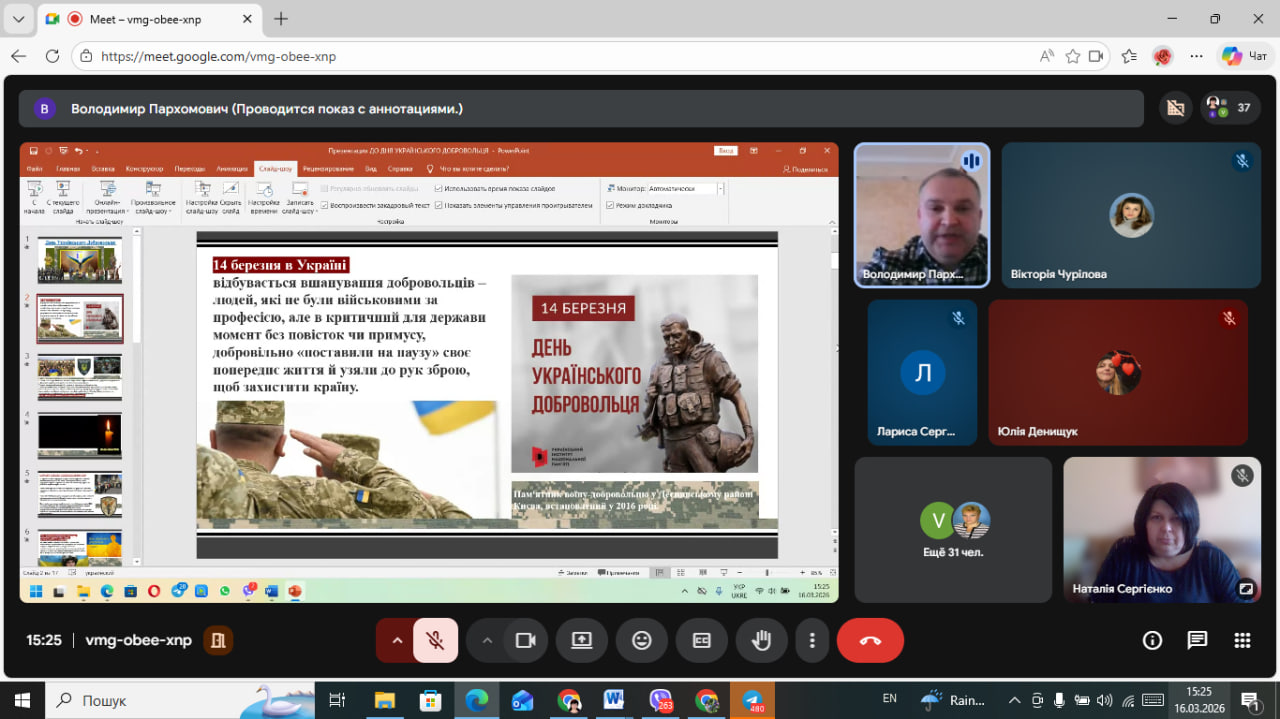This screenshot has height=719, width=1280.
Task: Raise hand in the meeting
Action: coord(762,641)
